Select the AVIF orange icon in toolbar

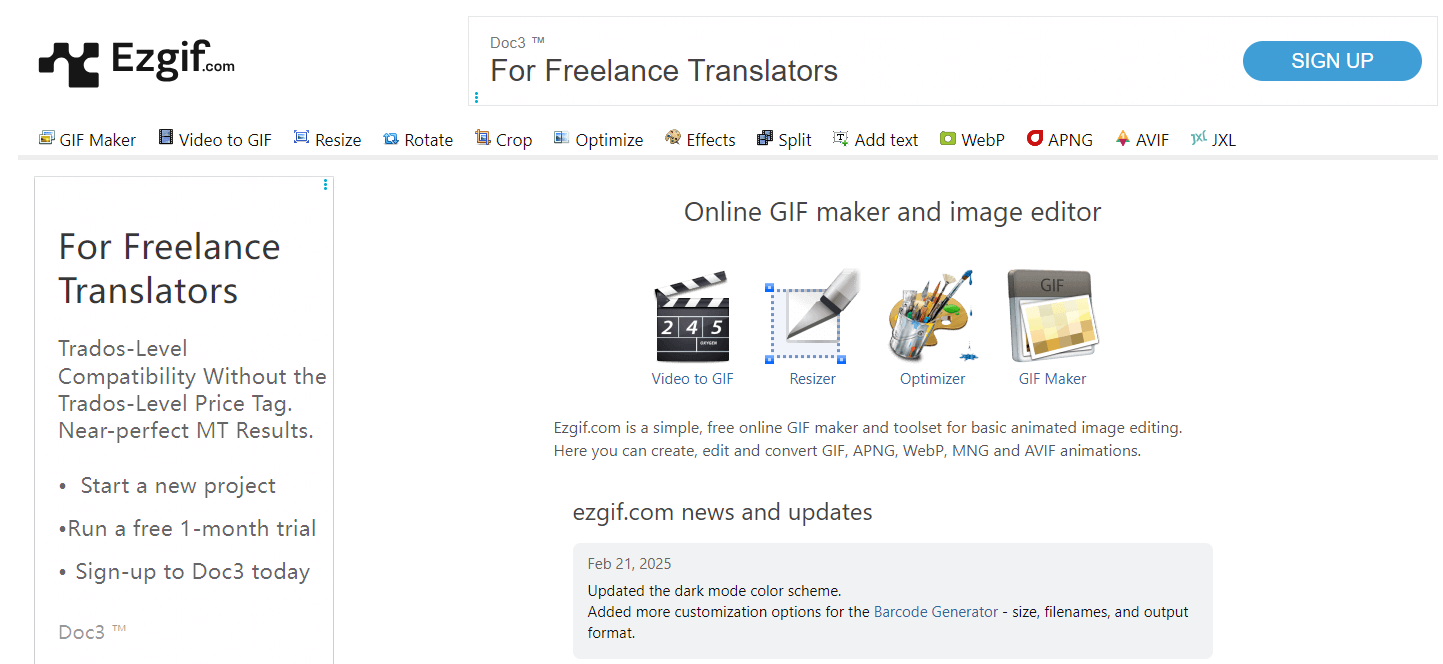[1122, 139]
